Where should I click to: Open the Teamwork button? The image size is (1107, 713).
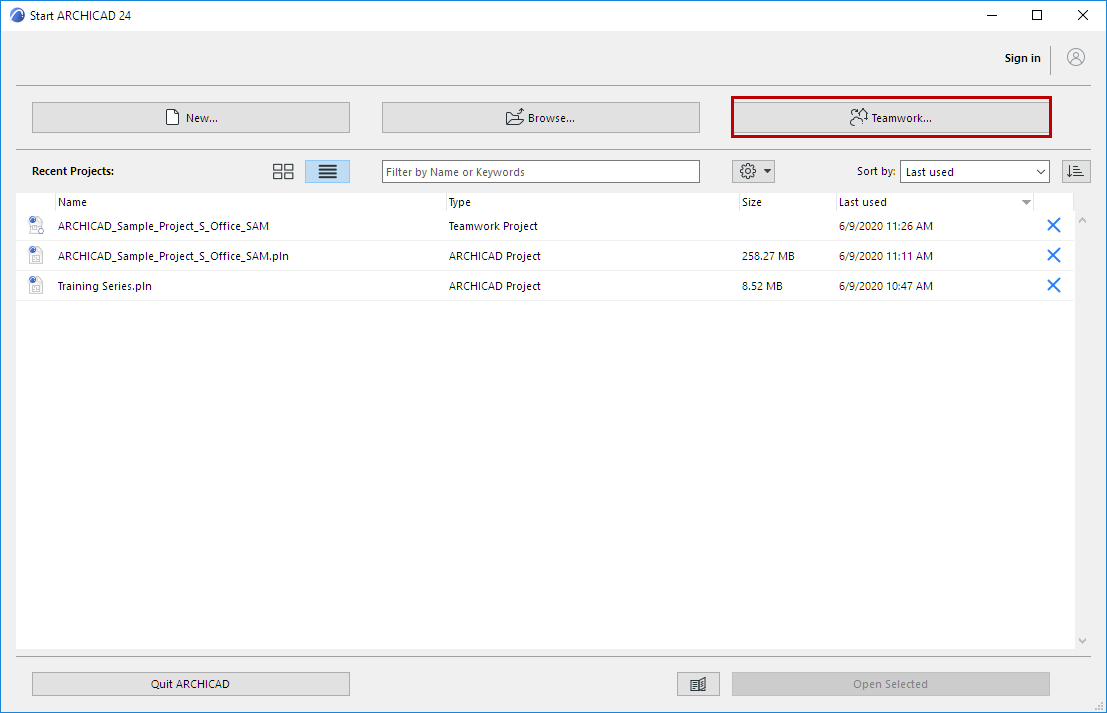pos(891,118)
